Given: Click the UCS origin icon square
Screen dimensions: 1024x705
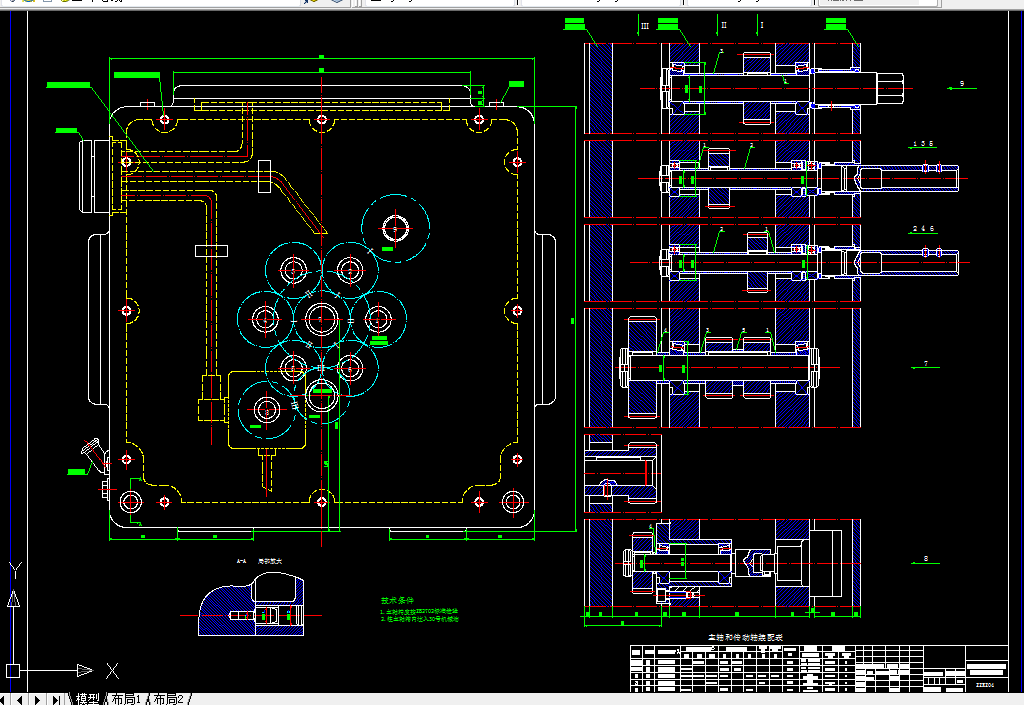Looking at the screenshot, I should coord(13,670).
